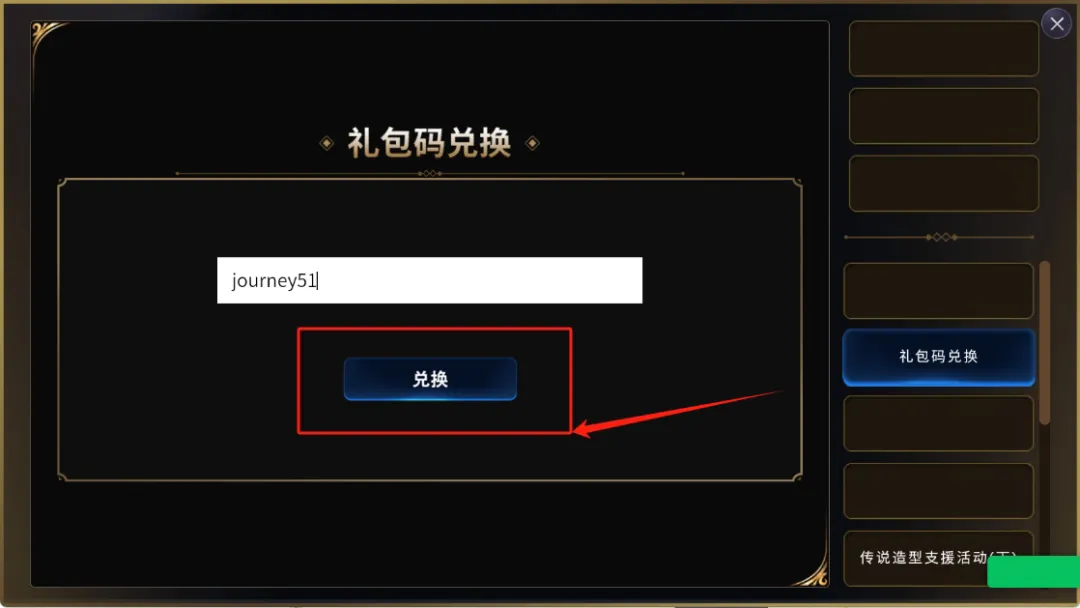The height and width of the screenshot is (608, 1080).
Task: Open the 传说造型支援活动 sidebar tab
Action: coord(938,558)
